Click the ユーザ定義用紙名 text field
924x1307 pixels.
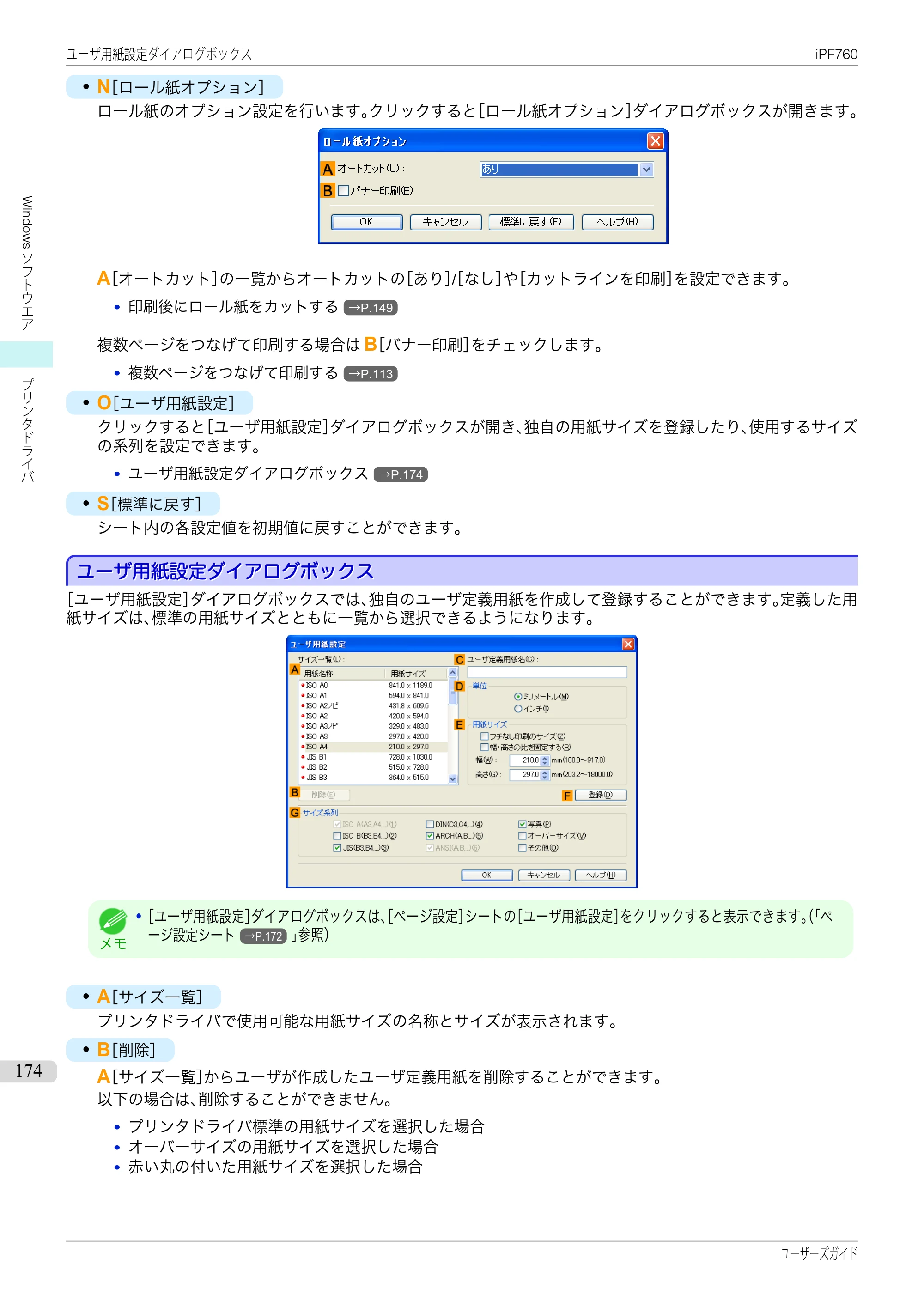point(547,672)
